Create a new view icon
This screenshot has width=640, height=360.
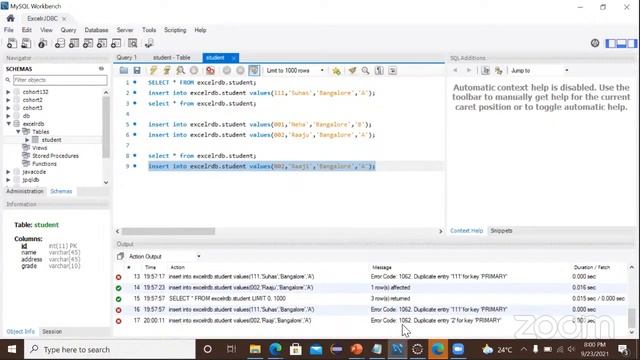click(x=88, y=43)
